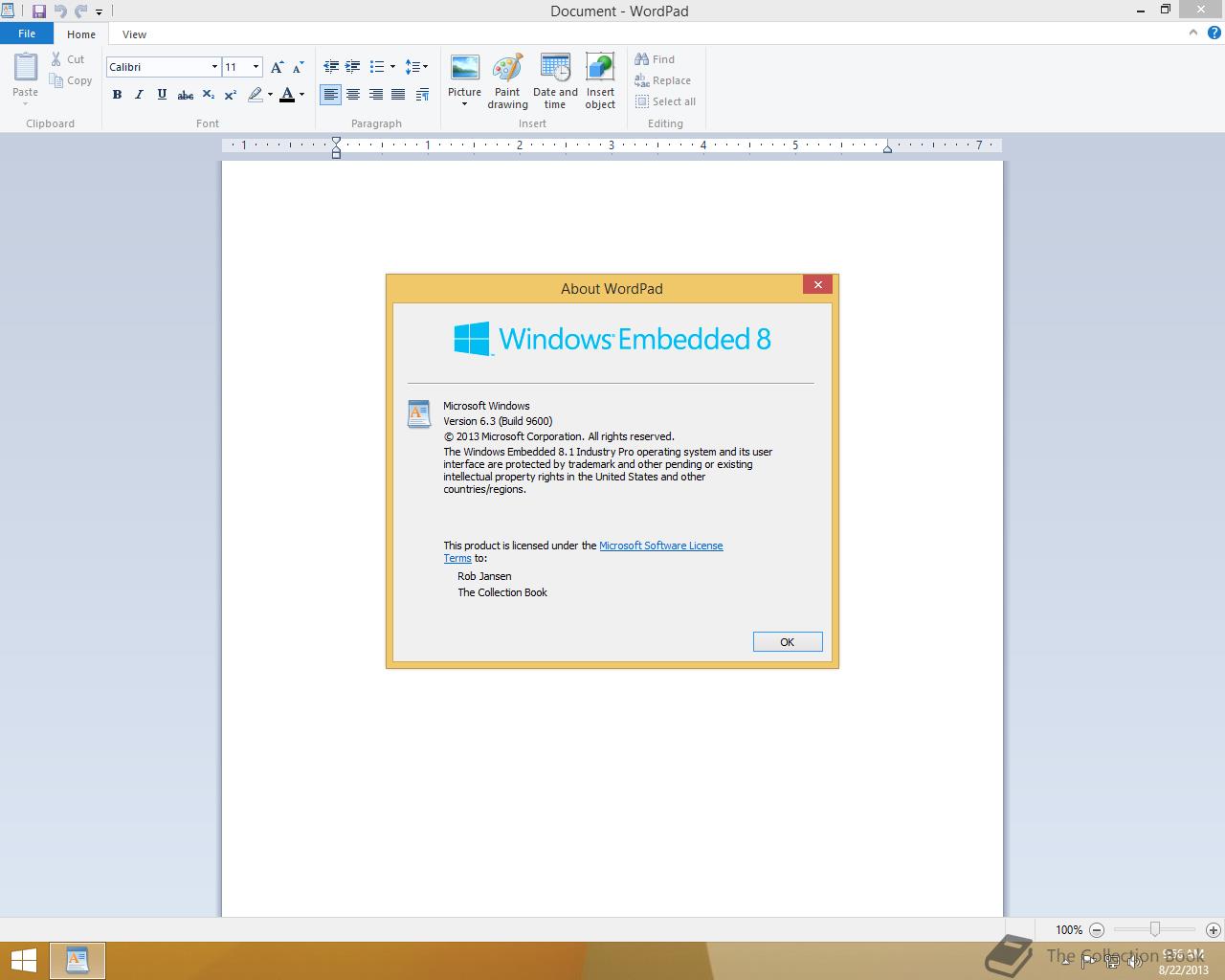Click the zoom out minus button

pyautogui.click(x=1097, y=929)
